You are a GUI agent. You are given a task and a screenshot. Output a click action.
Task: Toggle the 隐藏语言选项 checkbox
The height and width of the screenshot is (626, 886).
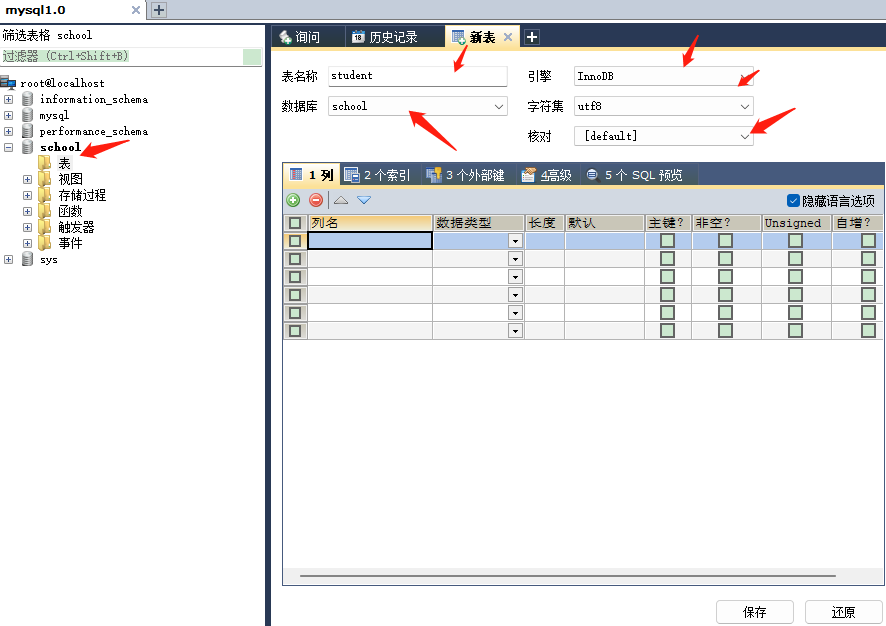pos(794,200)
